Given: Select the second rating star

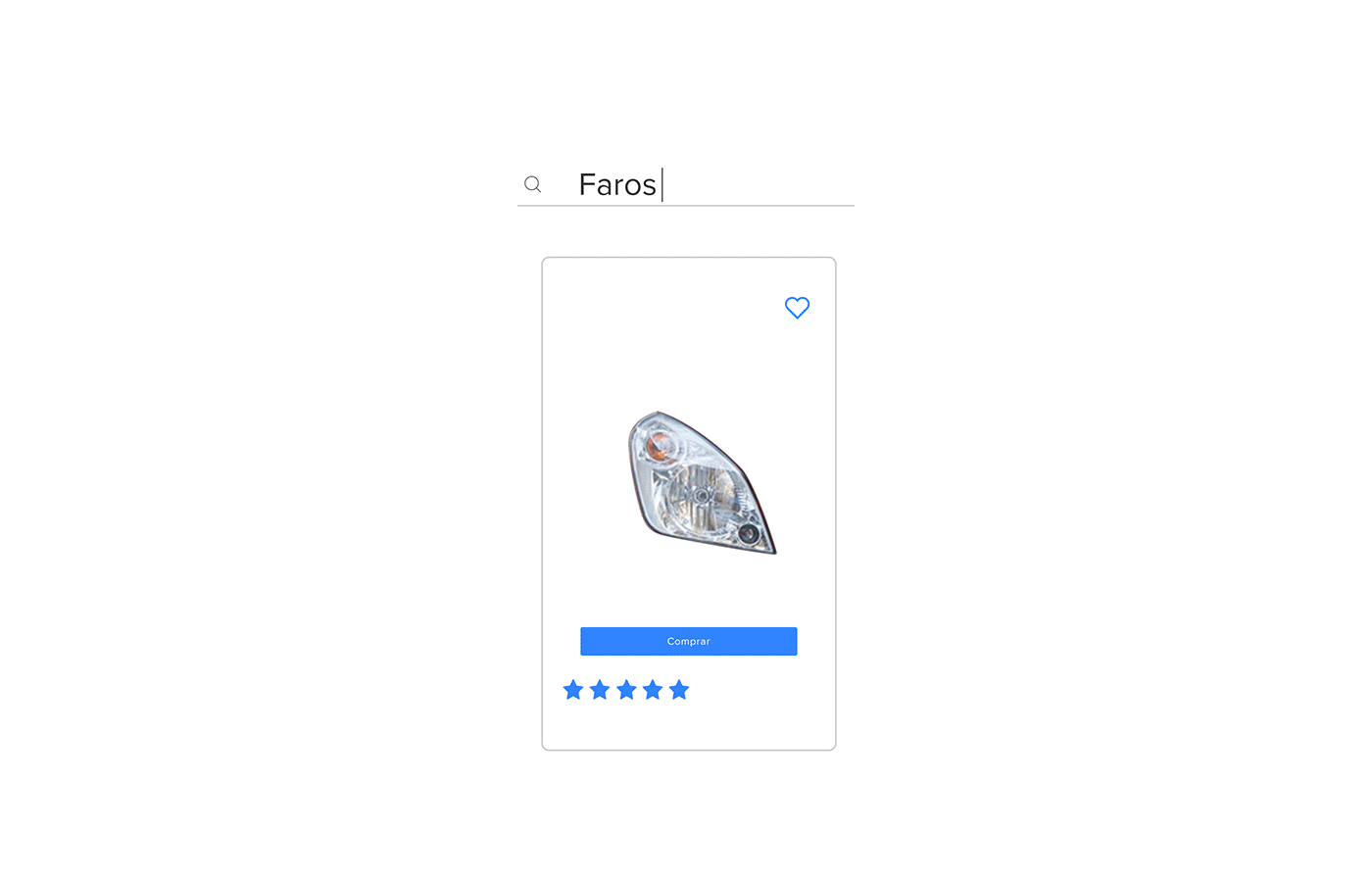Looking at the screenshot, I should [x=600, y=690].
